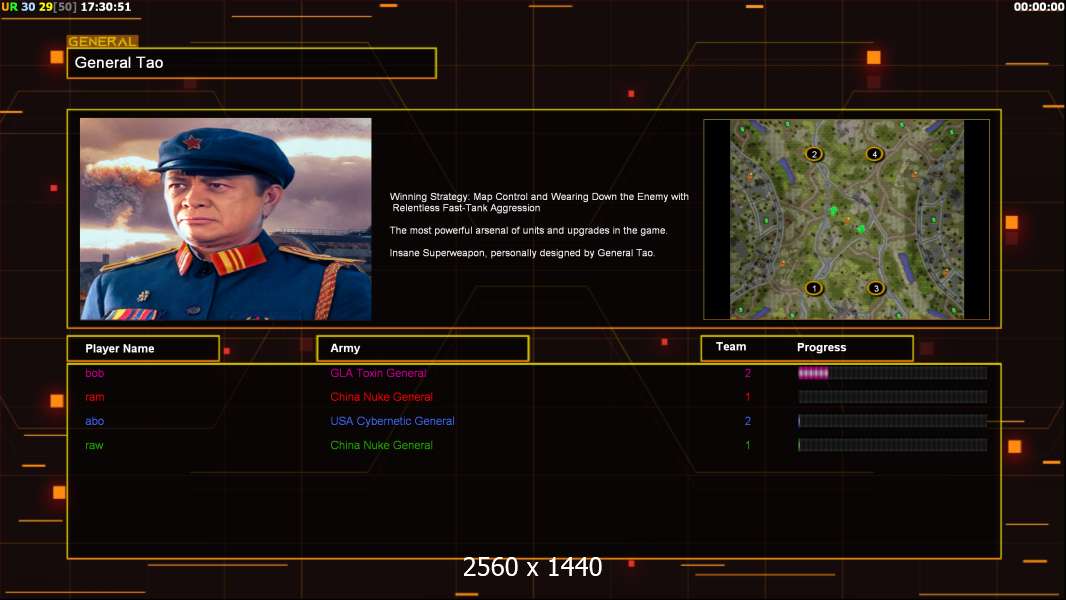
Task: Click the GENERAL label above name field
Action: coord(103,41)
